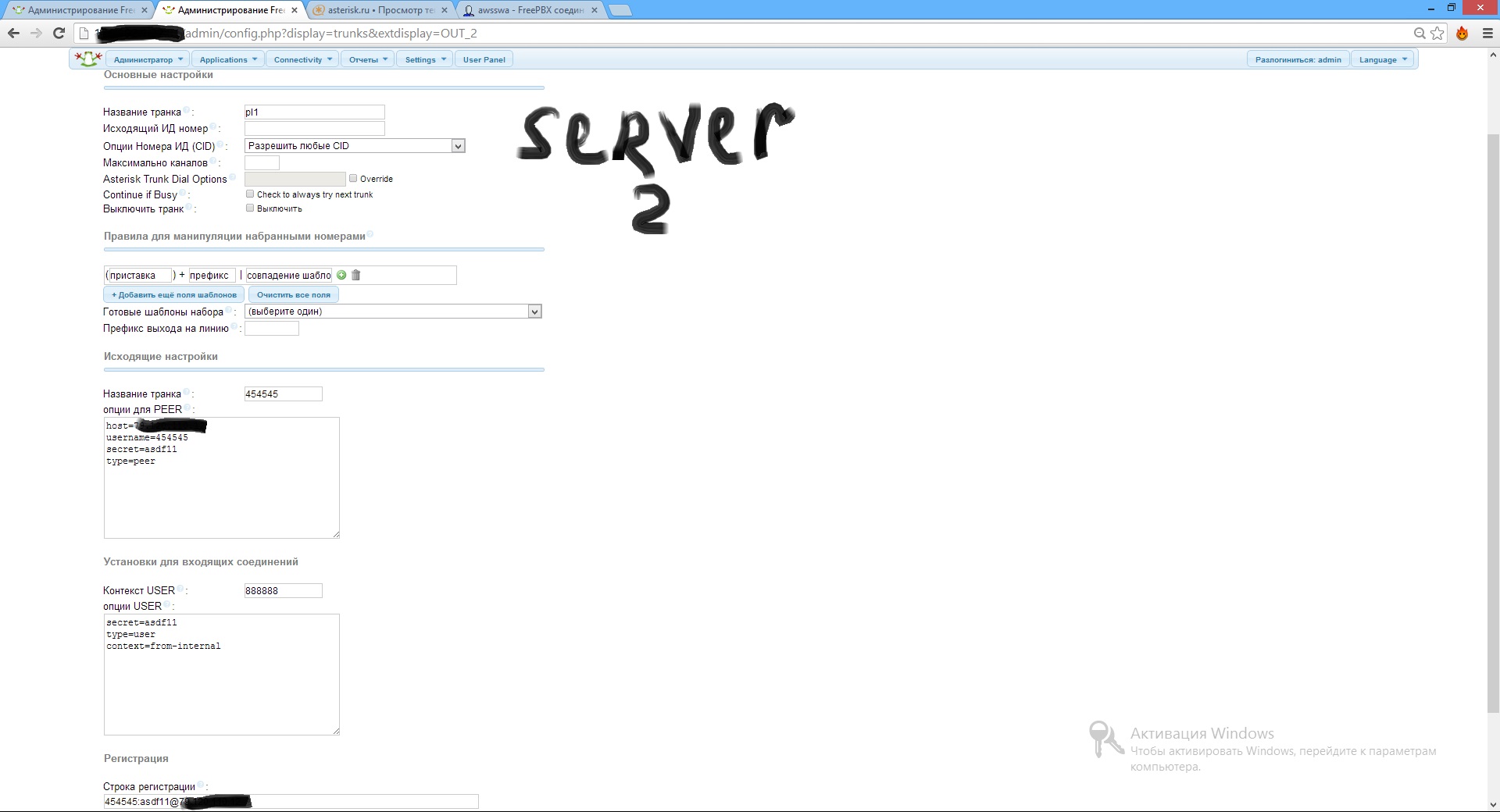Click 'Добавить ещё поля шаблонов' button
Screen dimensions: 1500x812
pyautogui.click(x=173, y=294)
